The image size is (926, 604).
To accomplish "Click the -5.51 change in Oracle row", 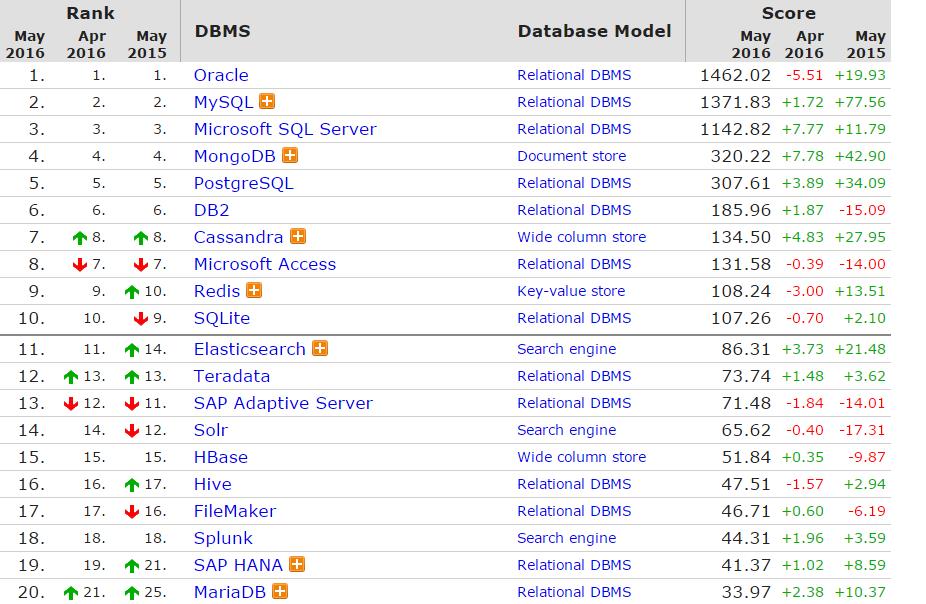I will click(x=804, y=76).
